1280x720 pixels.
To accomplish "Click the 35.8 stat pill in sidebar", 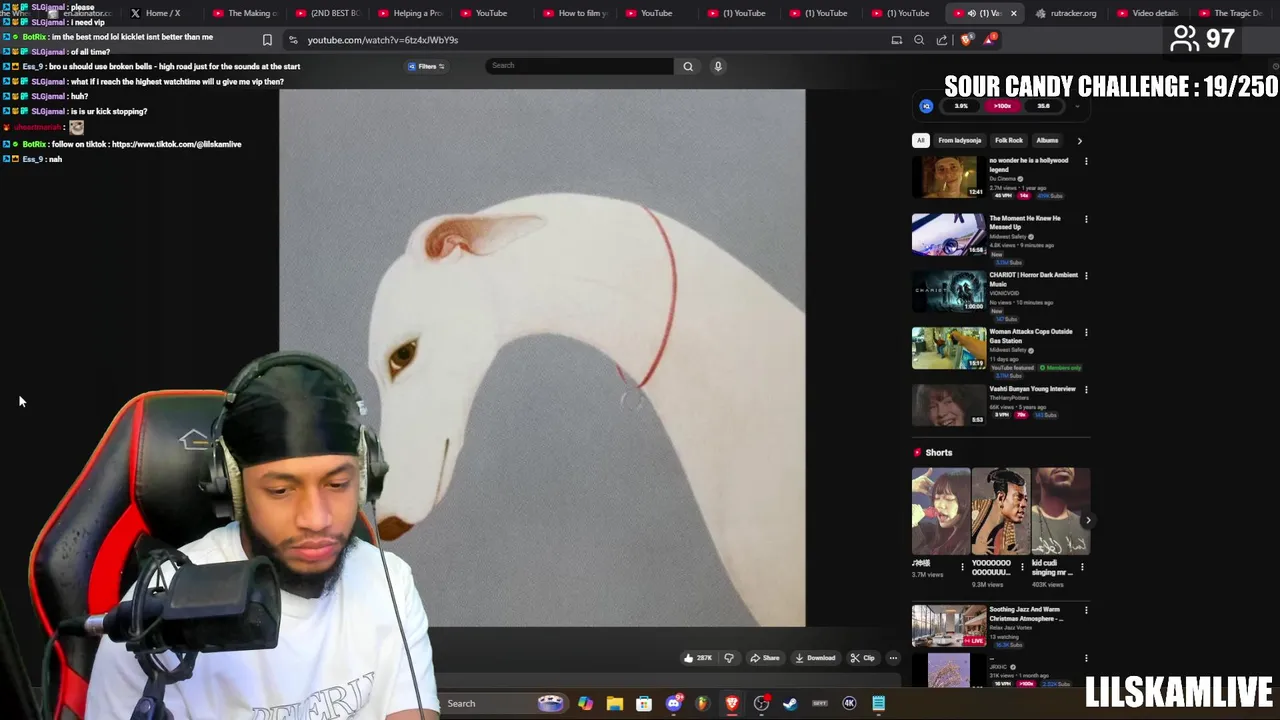I will (1043, 106).
